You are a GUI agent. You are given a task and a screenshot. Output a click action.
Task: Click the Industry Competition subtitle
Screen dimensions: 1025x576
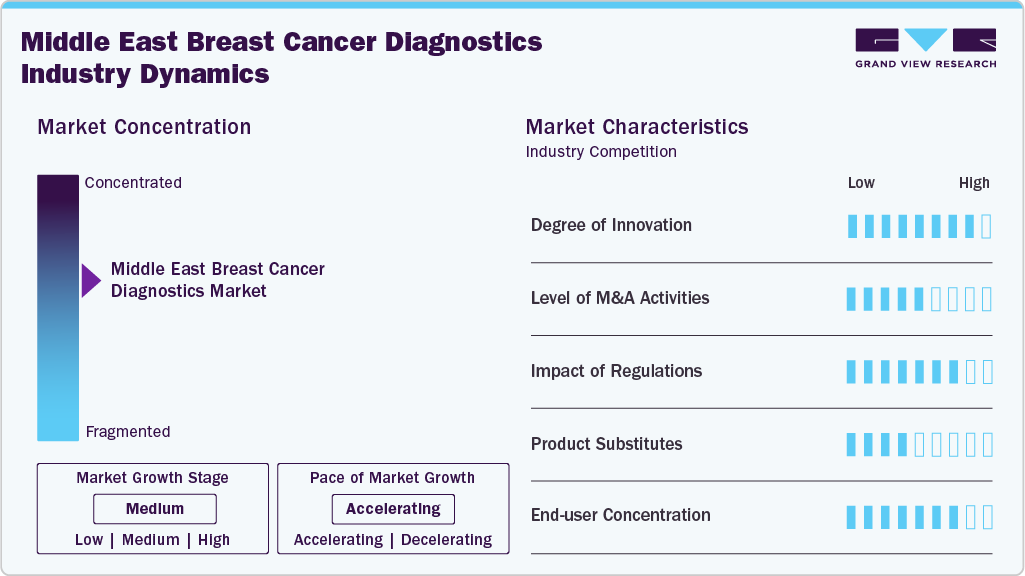click(x=601, y=152)
